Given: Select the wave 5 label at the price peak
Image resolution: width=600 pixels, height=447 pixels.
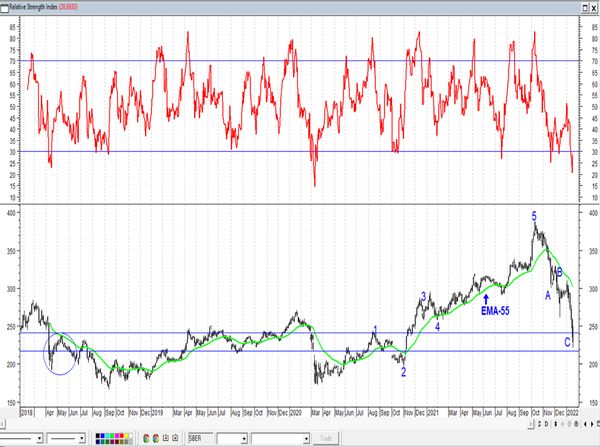Looking at the screenshot, I should pos(534,215).
